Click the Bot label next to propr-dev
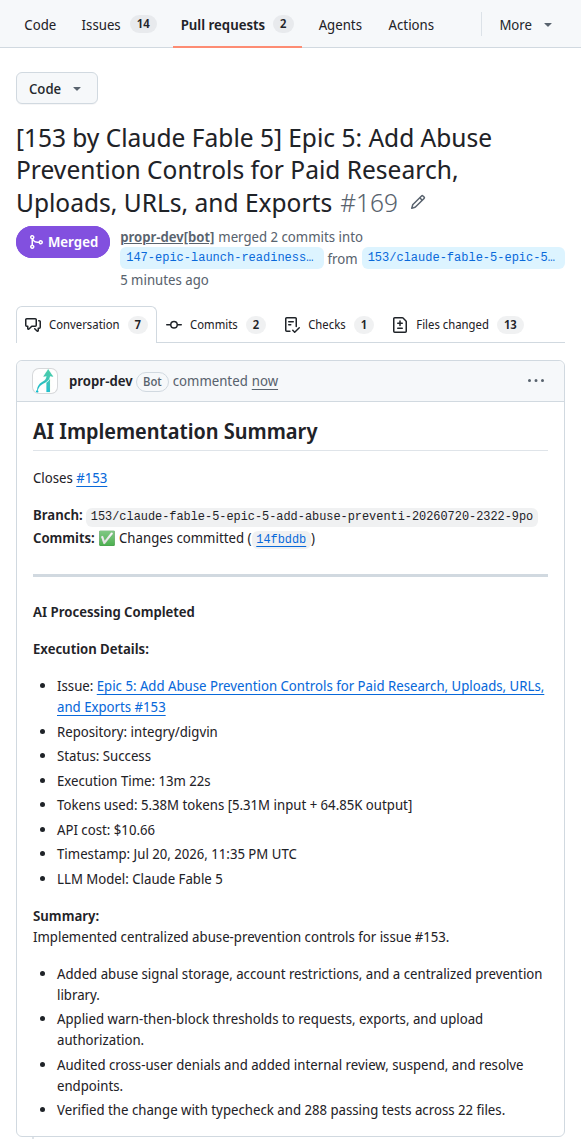Viewport: 581px width, 1139px height. pyautogui.click(x=153, y=381)
